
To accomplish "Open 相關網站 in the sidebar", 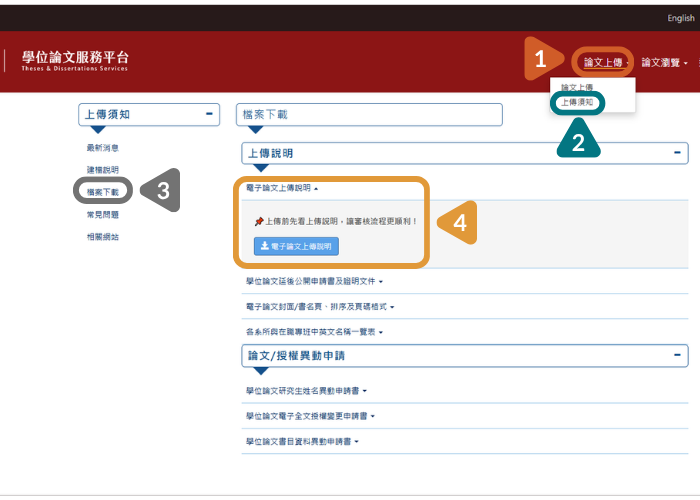I will click(103, 237).
